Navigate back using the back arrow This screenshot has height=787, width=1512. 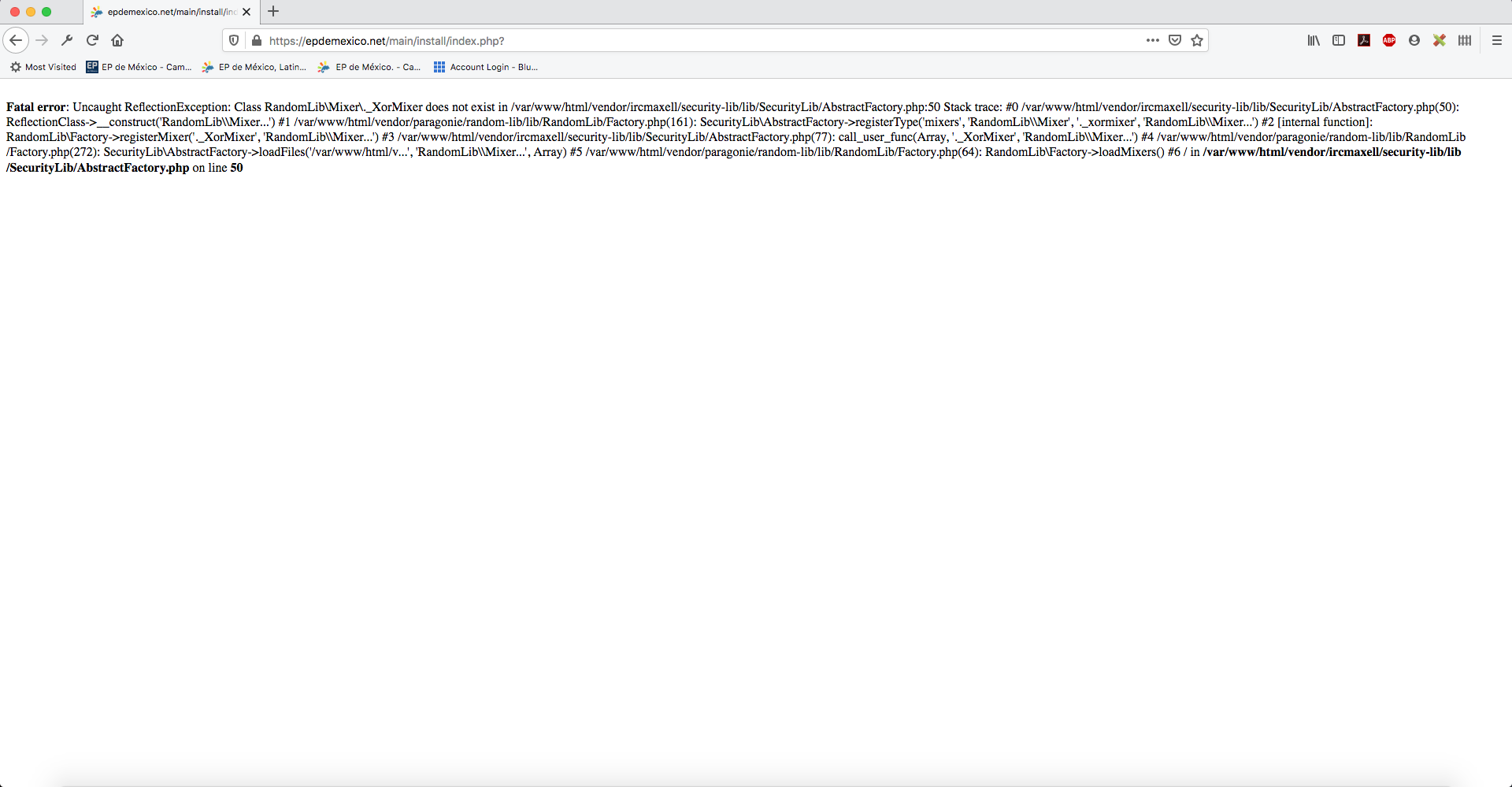pyautogui.click(x=16, y=40)
